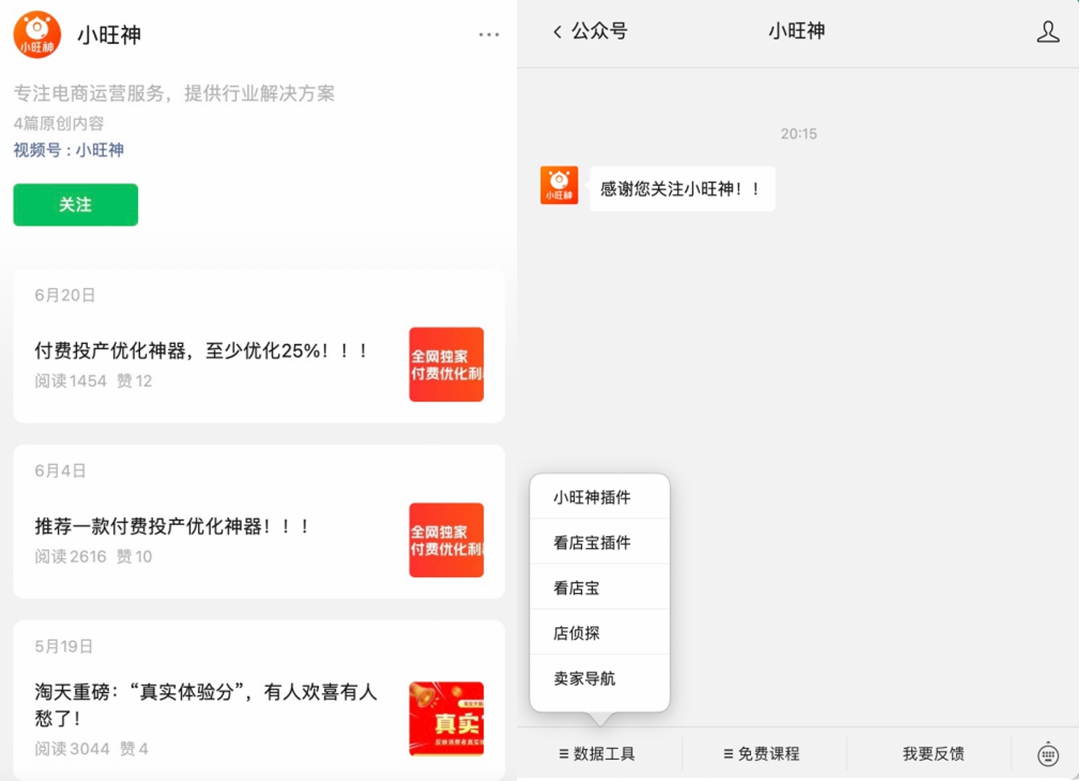Tap the 公众号 back label
The height and width of the screenshot is (781, 1080).
click(599, 31)
